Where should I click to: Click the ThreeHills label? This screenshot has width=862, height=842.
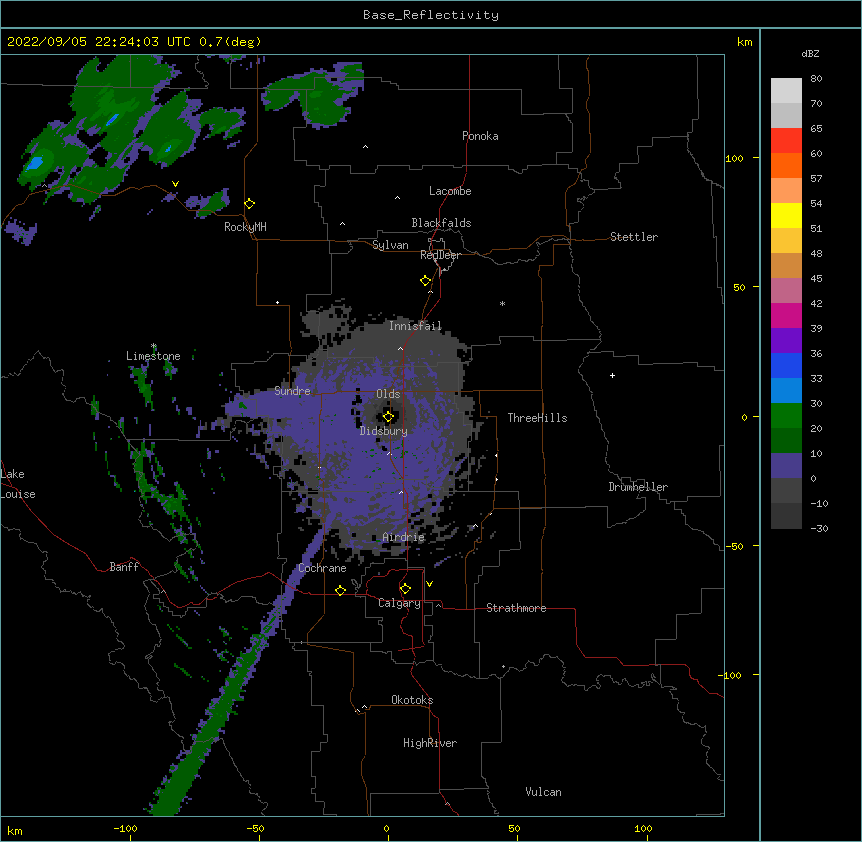tap(537, 418)
